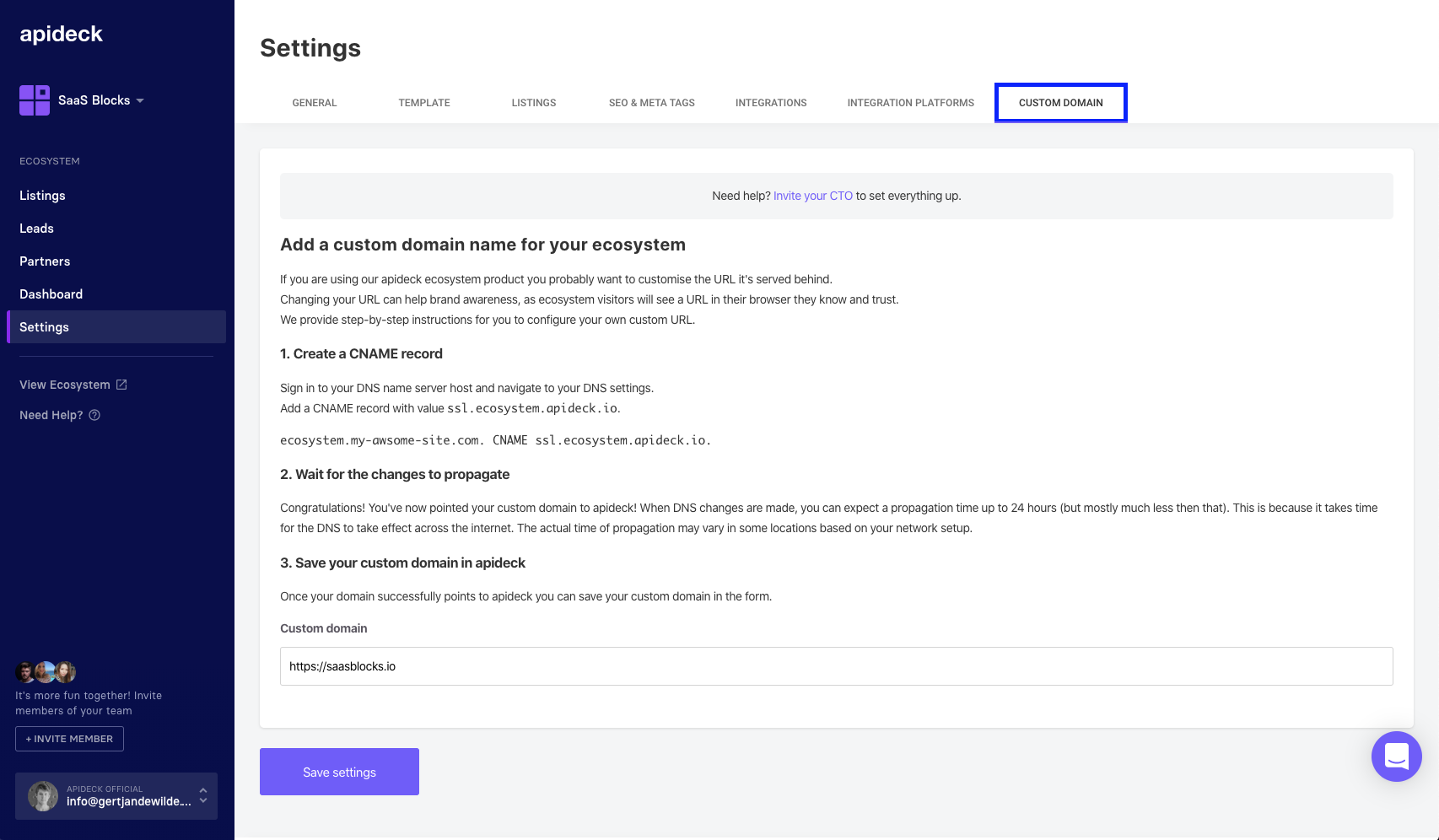Viewport: 1439px width, 840px height.
Task: Click the CNAME record example line
Action: coord(495,440)
